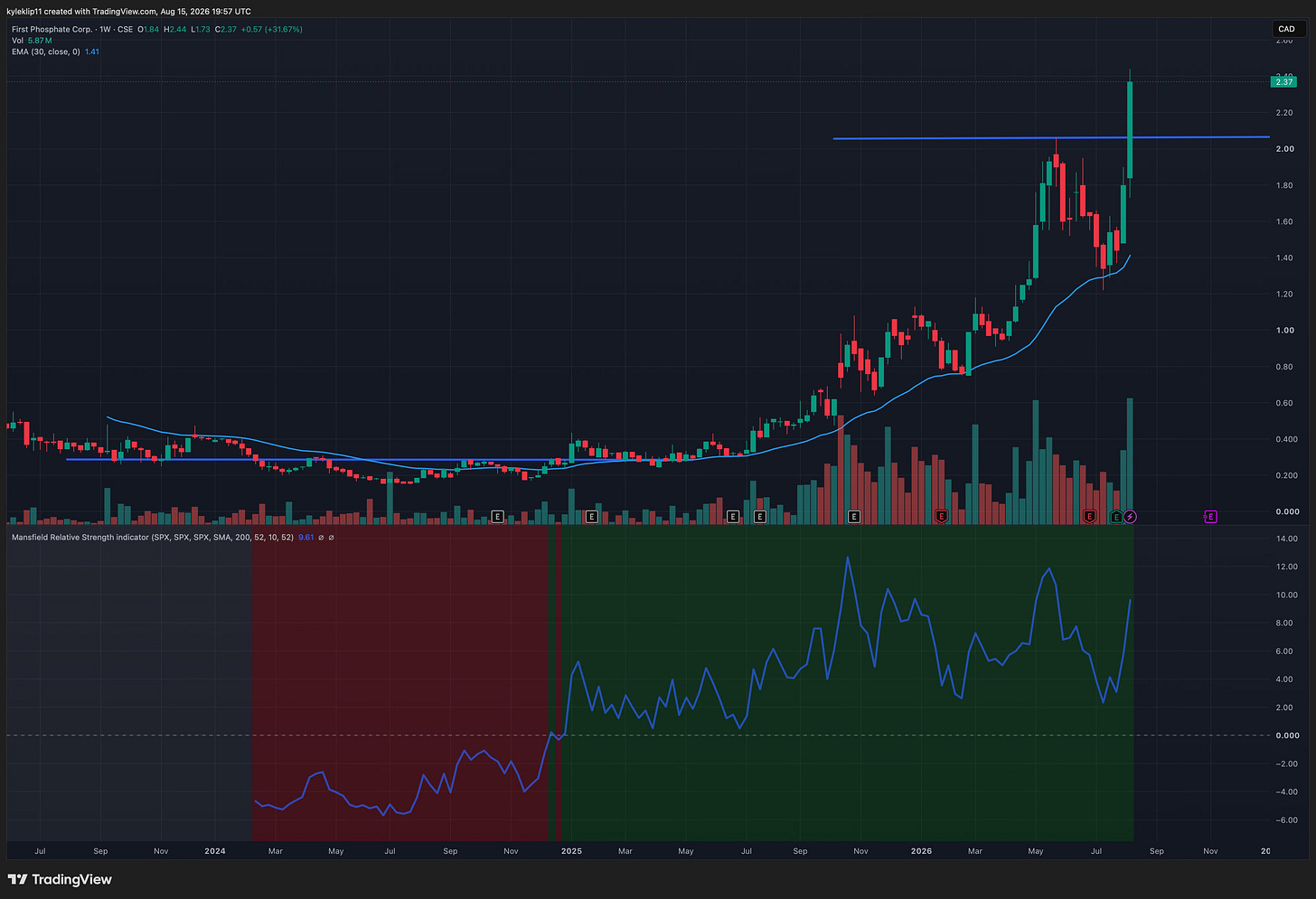Click the 2024 label on the time axis
This screenshot has width=1316, height=899.
pos(215,851)
